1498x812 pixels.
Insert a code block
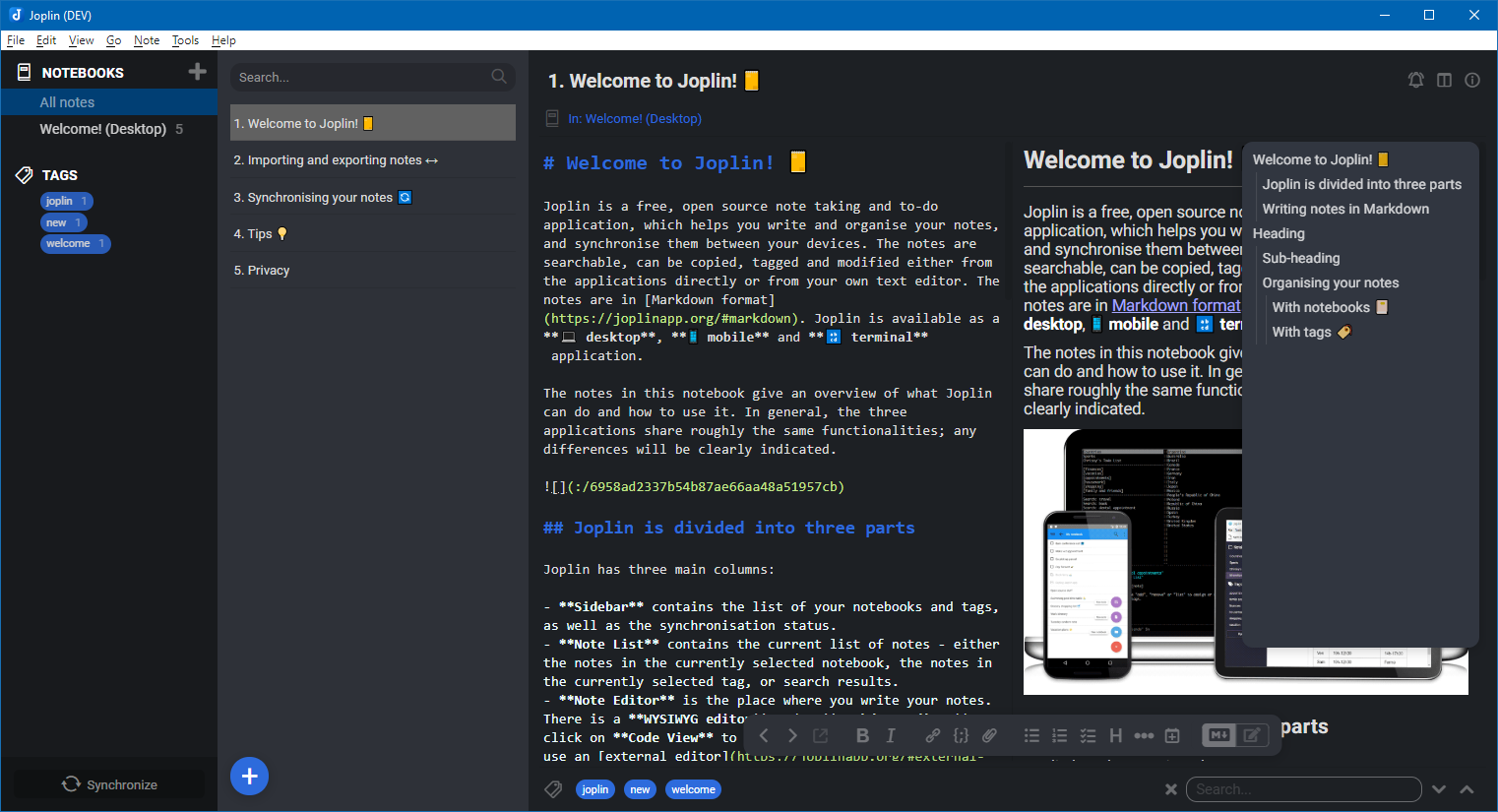[x=961, y=735]
